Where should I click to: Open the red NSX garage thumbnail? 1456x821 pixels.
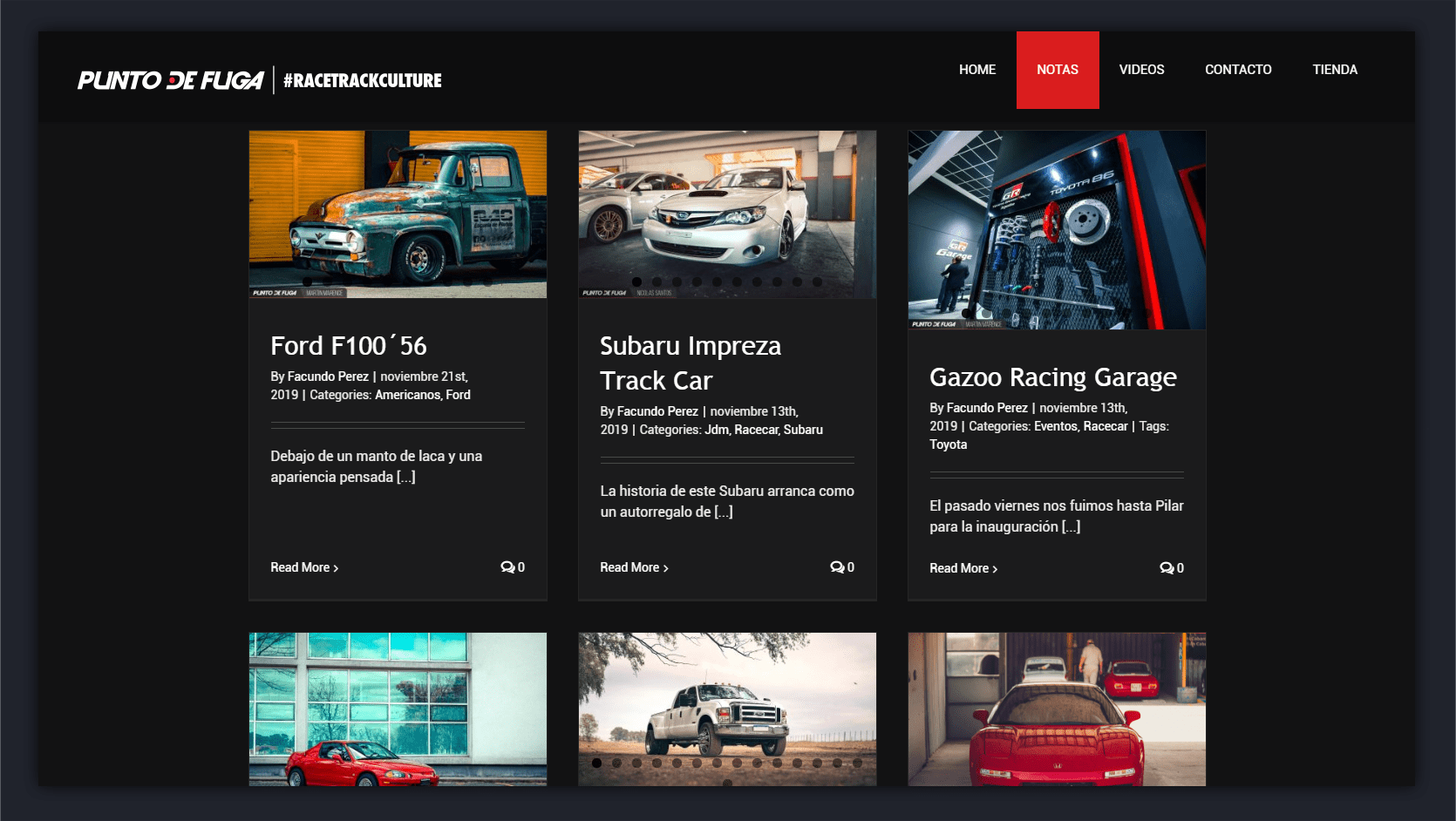tap(1057, 709)
